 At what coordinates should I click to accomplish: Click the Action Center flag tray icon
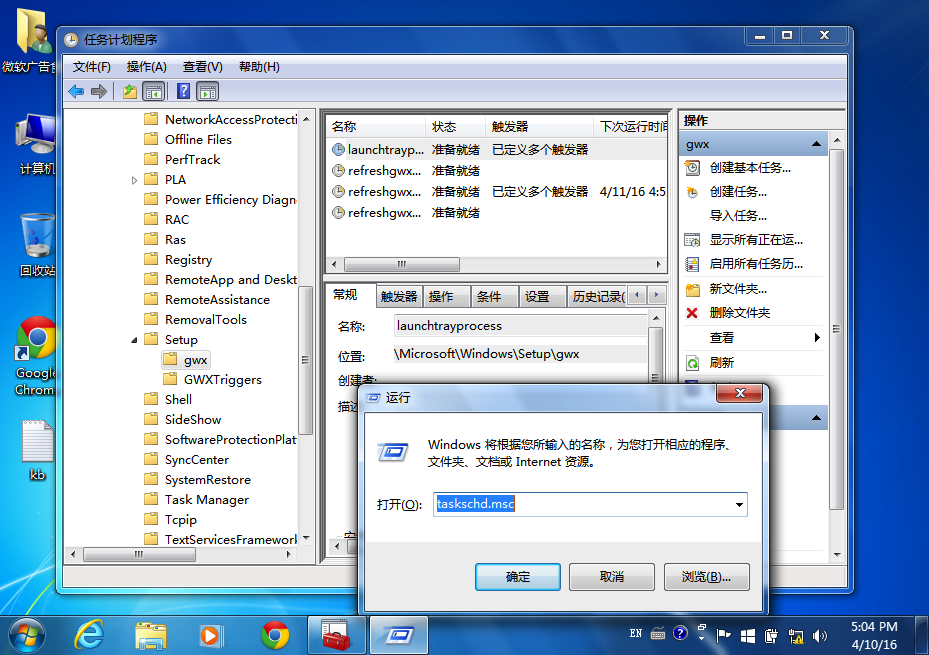[x=723, y=636]
